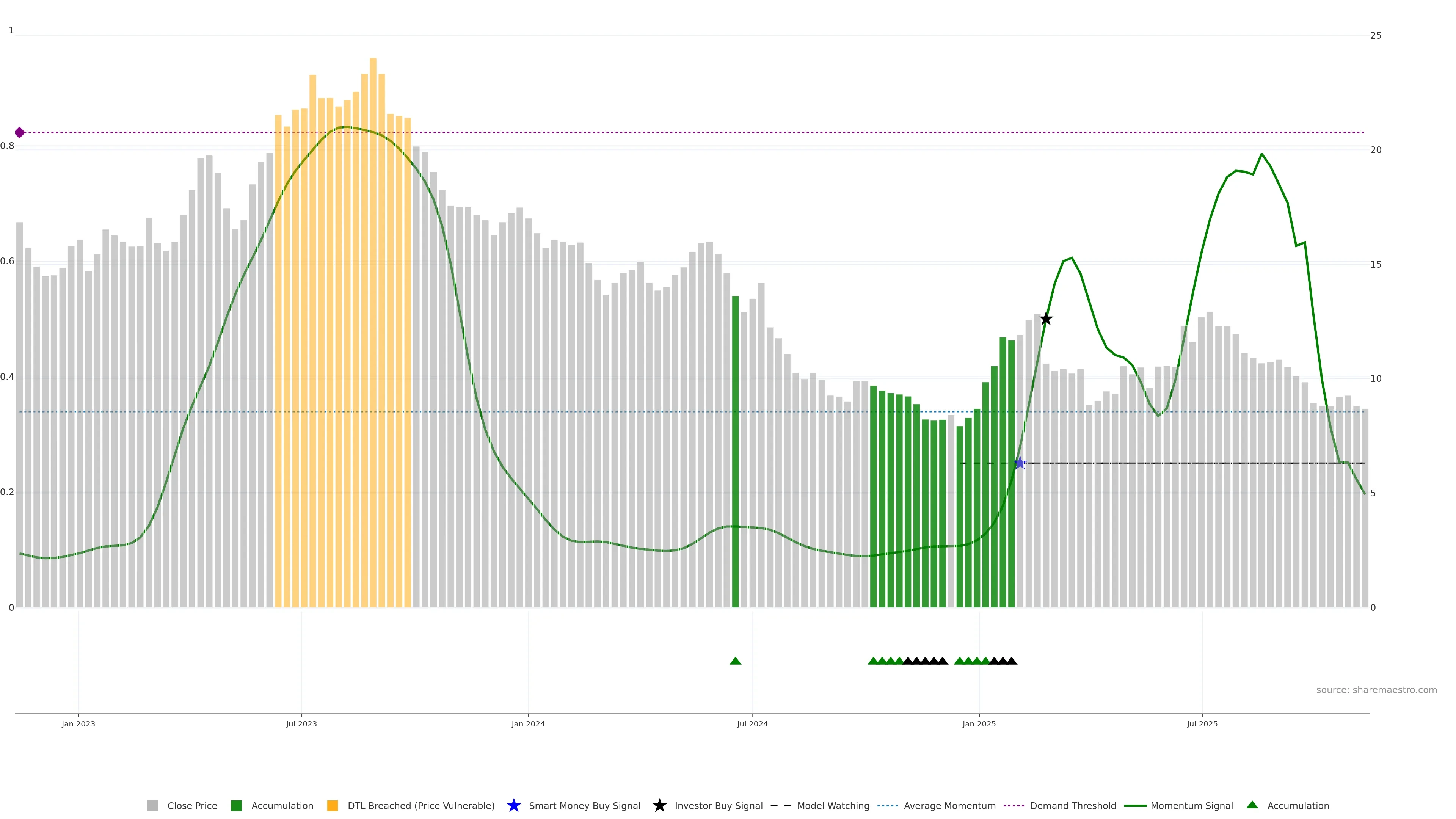Click the purple diamond Demand Threshold marker
Image resolution: width=1456 pixels, height=819 pixels.
20,132
